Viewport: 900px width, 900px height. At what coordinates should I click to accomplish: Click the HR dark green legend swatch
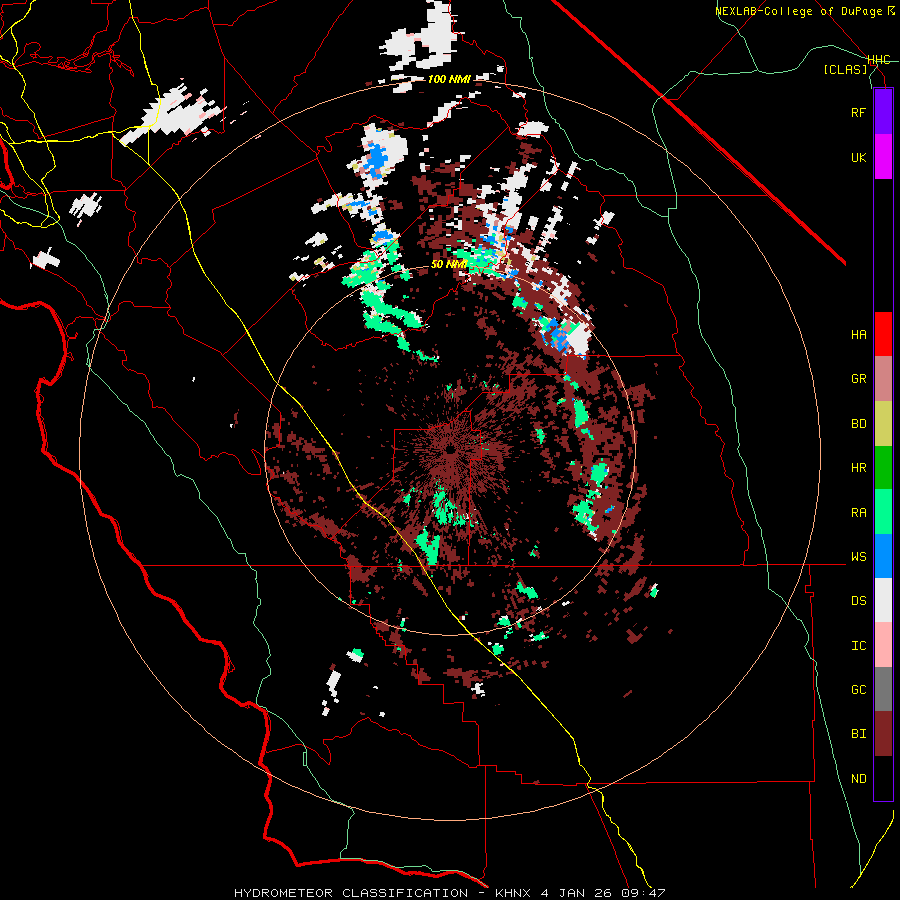click(x=883, y=468)
